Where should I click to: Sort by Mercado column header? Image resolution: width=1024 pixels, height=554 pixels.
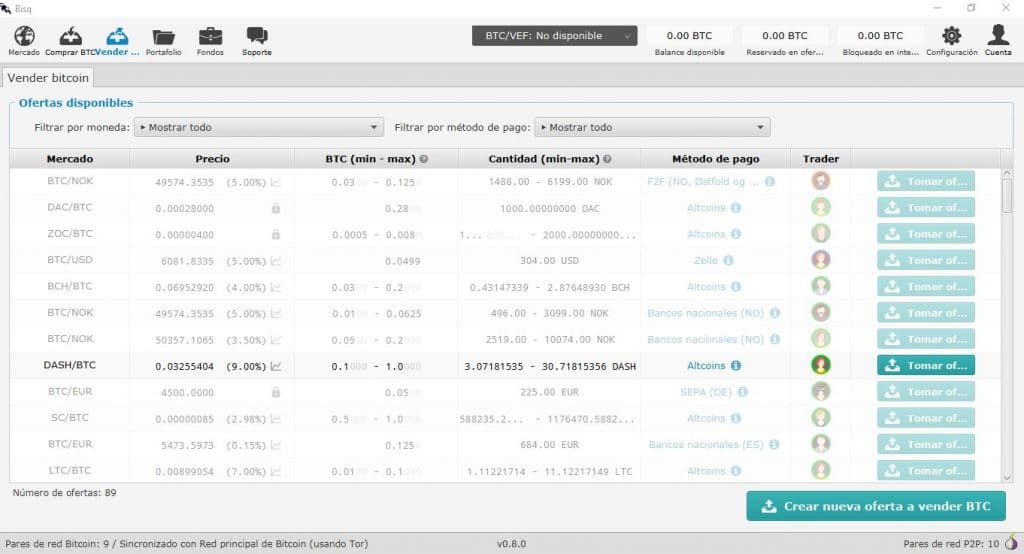pyautogui.click(x=70, y=159)
